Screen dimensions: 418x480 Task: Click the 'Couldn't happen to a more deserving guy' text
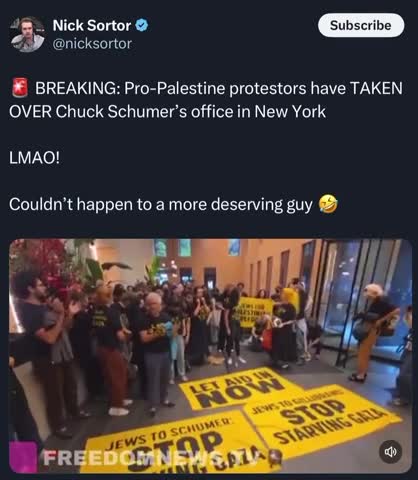[161, 204]
